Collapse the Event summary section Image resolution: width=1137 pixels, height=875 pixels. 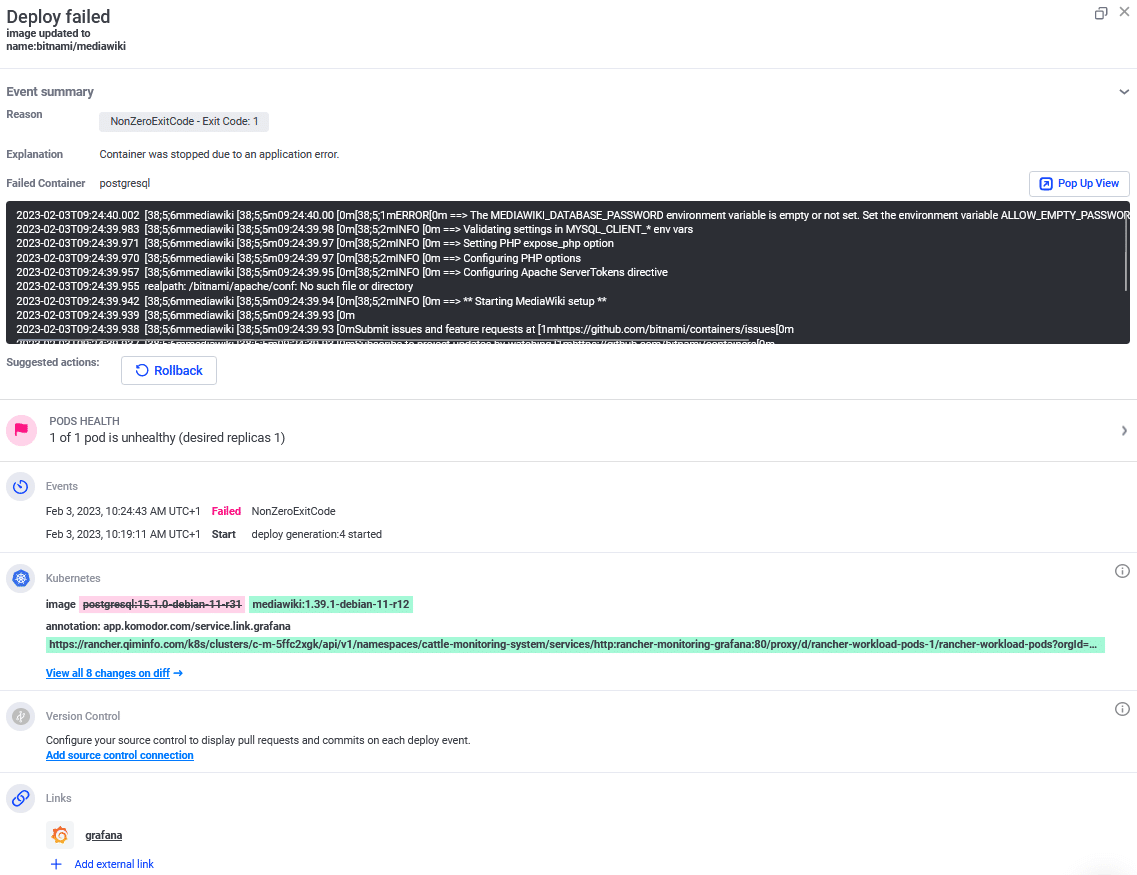tap(1124, 91)
